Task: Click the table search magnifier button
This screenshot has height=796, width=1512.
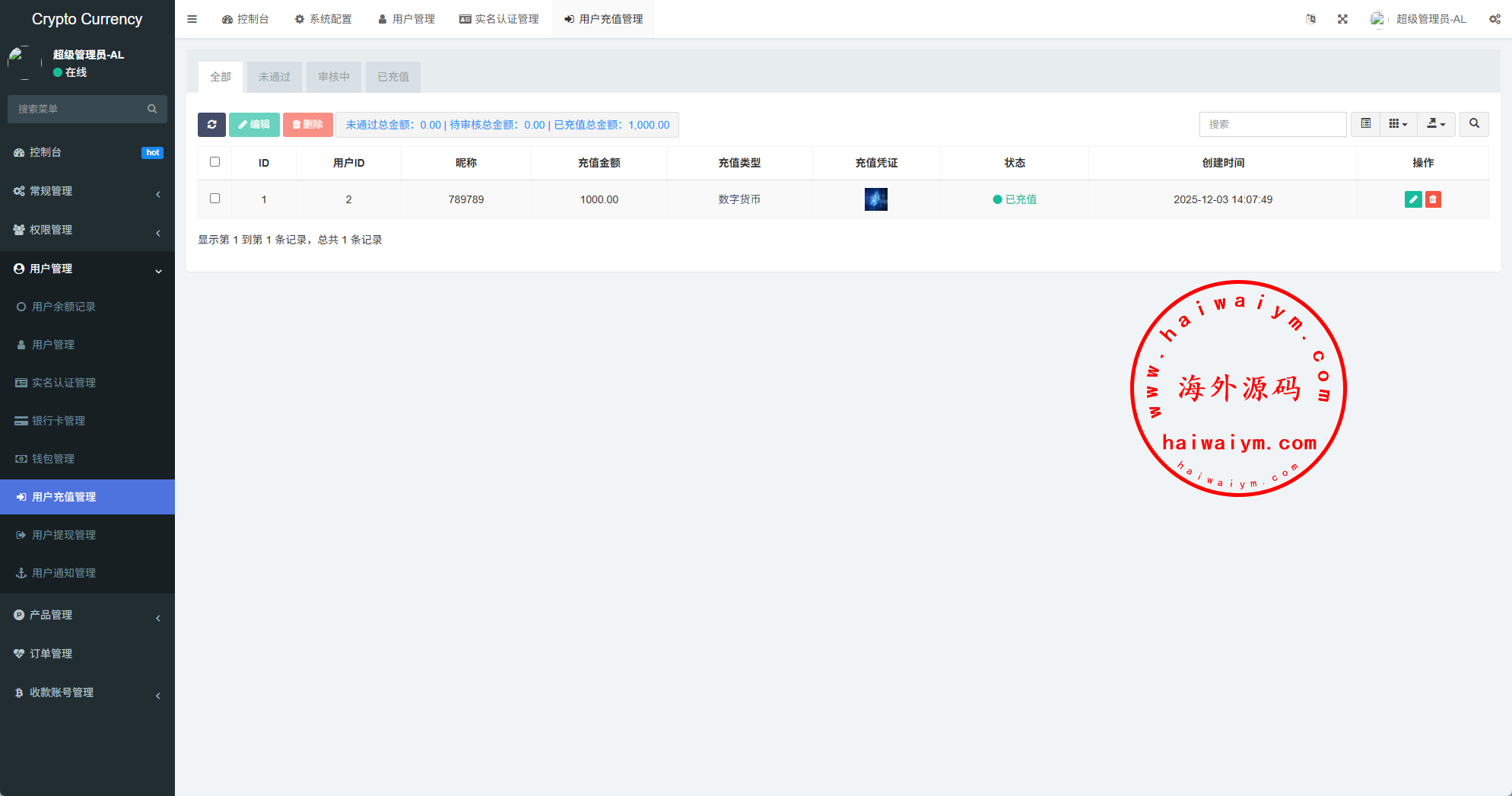Action: (x=1474, y=124)
